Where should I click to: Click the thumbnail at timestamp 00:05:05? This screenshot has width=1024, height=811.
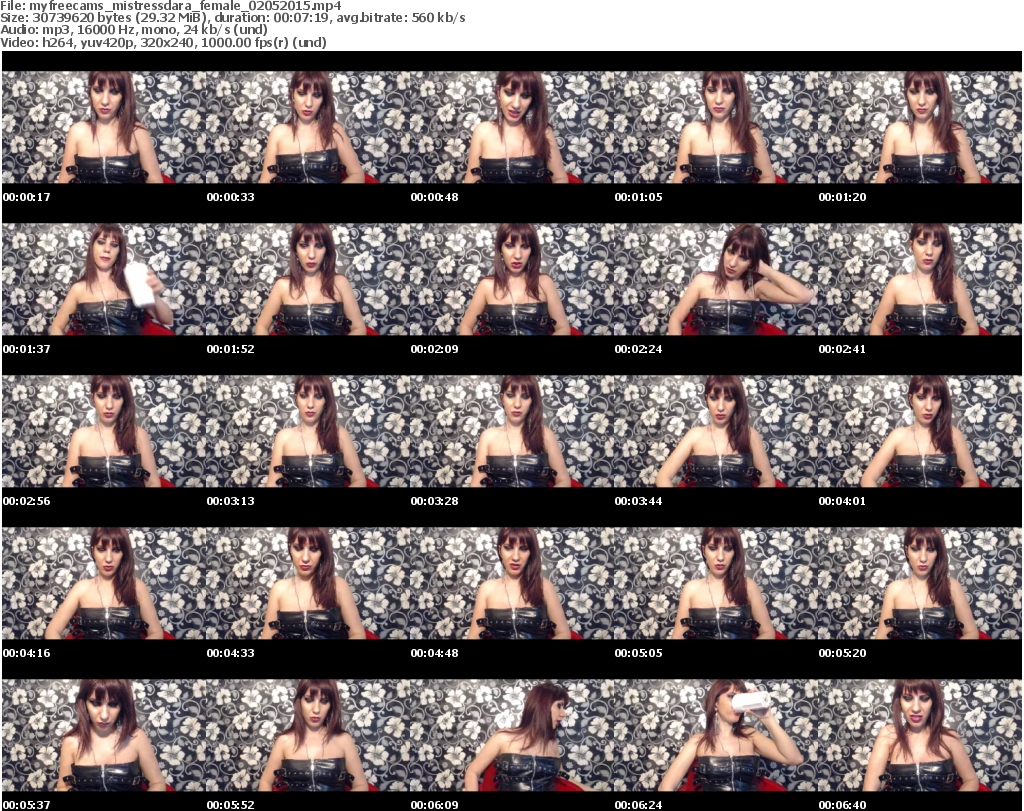[x=716, y=584]
